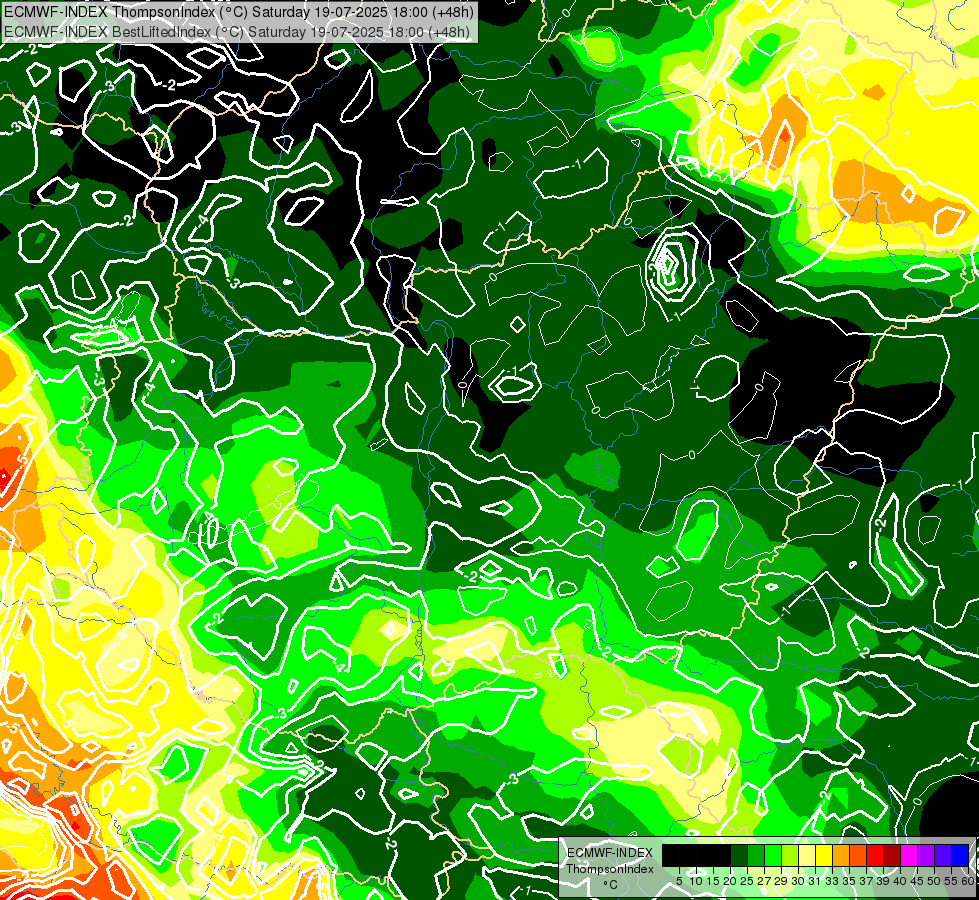Click the legend tick value 35

coord(850,881)
